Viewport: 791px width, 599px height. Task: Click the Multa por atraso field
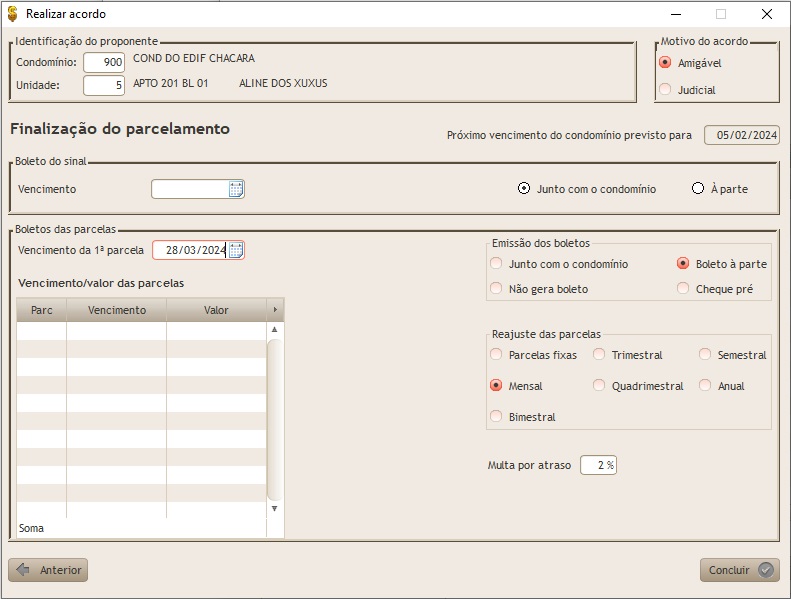(x=599, y=465)
